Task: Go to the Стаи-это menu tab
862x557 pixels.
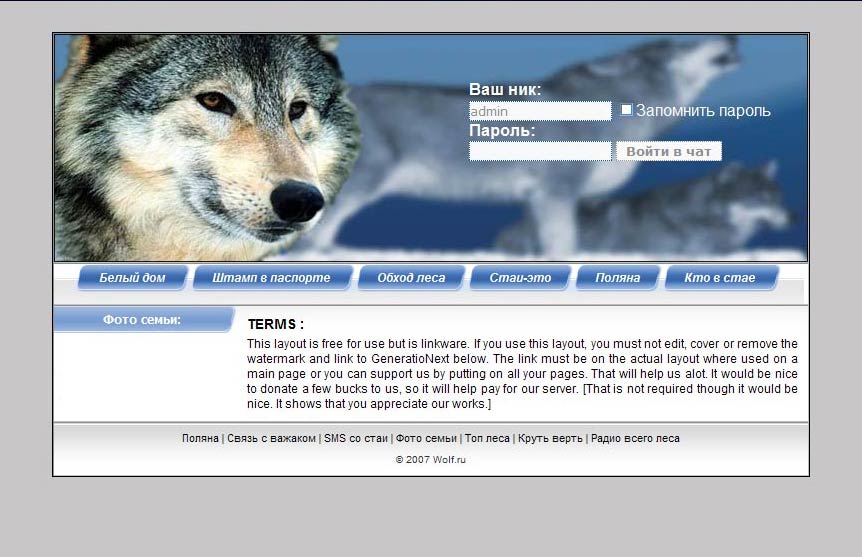Action: [520, 278]
